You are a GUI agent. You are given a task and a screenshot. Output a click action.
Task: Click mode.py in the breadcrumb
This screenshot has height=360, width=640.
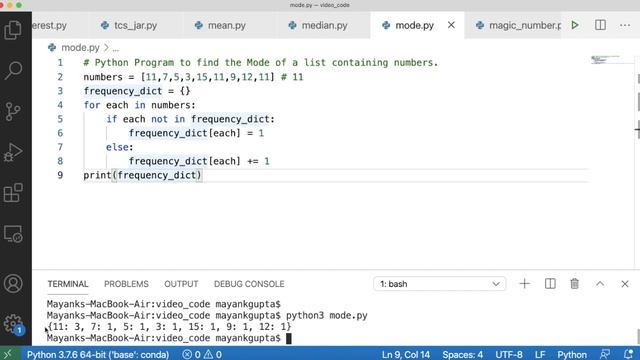point(80,48)
